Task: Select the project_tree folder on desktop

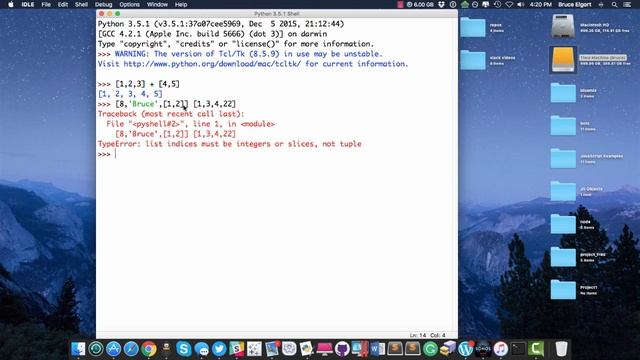Action: [x=563, y=257]
